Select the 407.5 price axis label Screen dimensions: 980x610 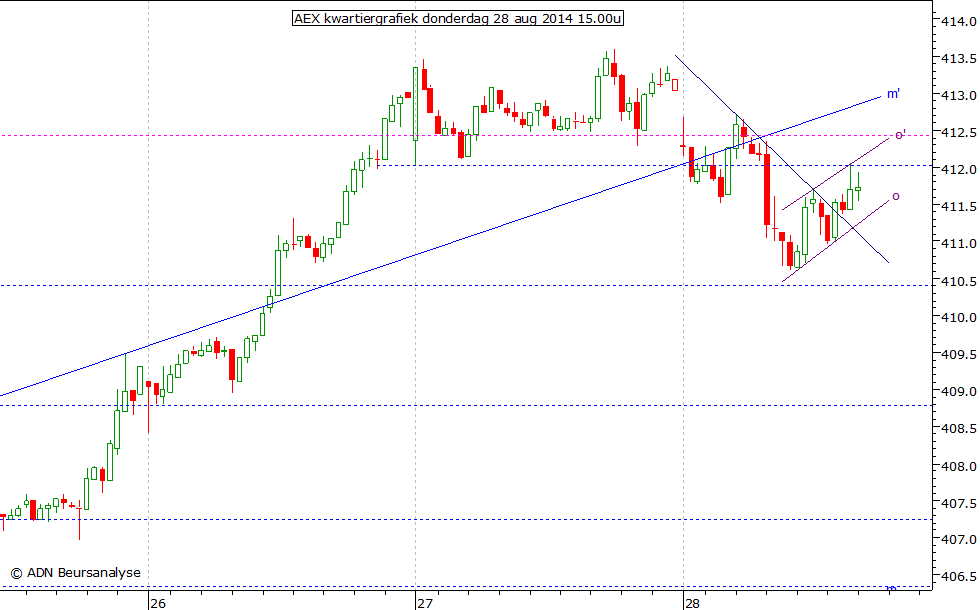click(x=959, y=502)
